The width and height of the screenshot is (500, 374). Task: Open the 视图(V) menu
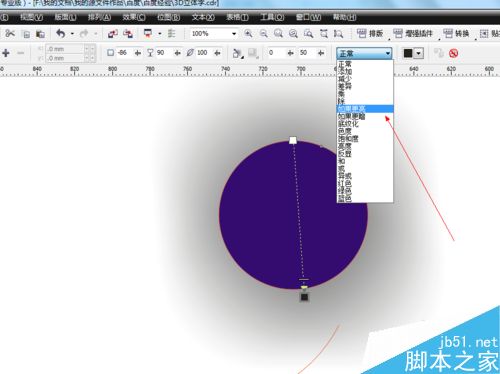31,17
